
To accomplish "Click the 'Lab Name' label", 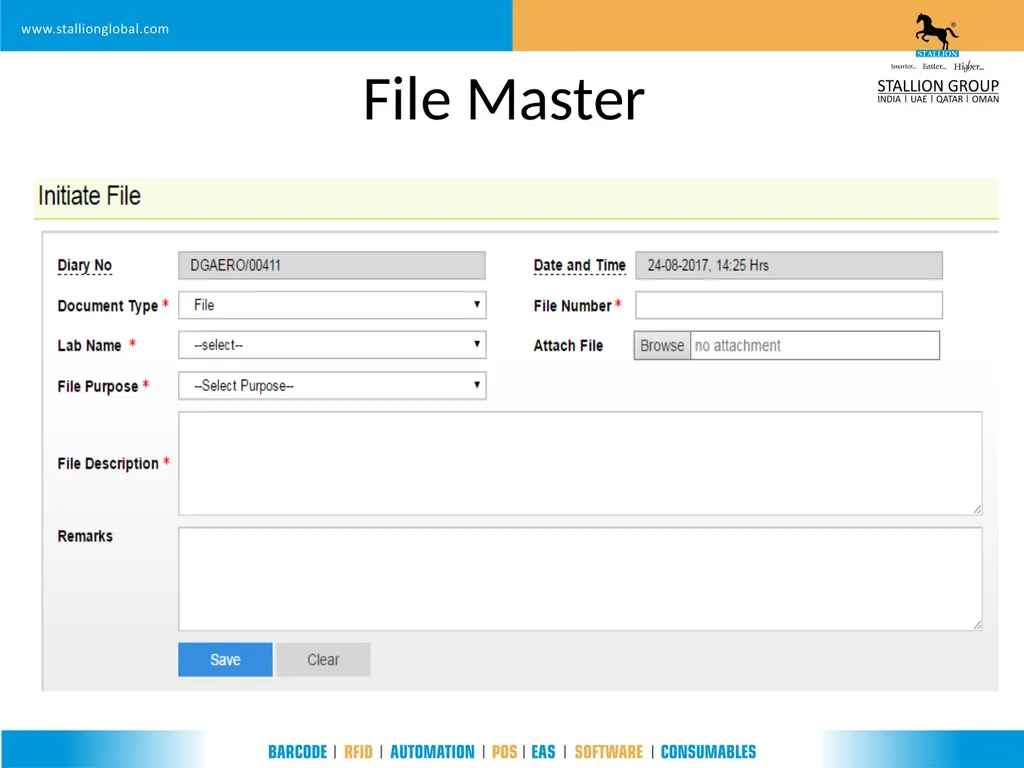I will (89, 345).
